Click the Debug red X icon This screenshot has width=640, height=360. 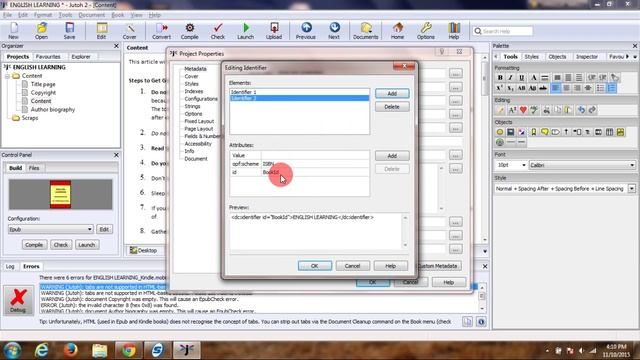[18, 300]
